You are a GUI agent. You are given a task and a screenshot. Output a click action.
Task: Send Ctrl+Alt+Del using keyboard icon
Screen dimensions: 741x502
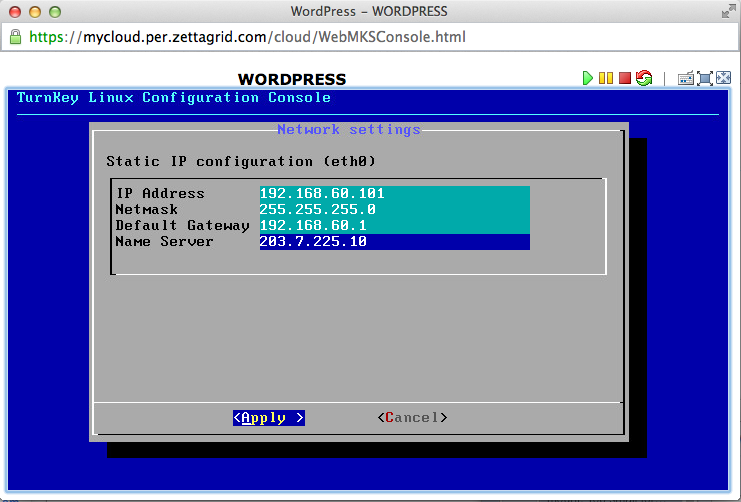pyautogui.click(x=685, y=78)
